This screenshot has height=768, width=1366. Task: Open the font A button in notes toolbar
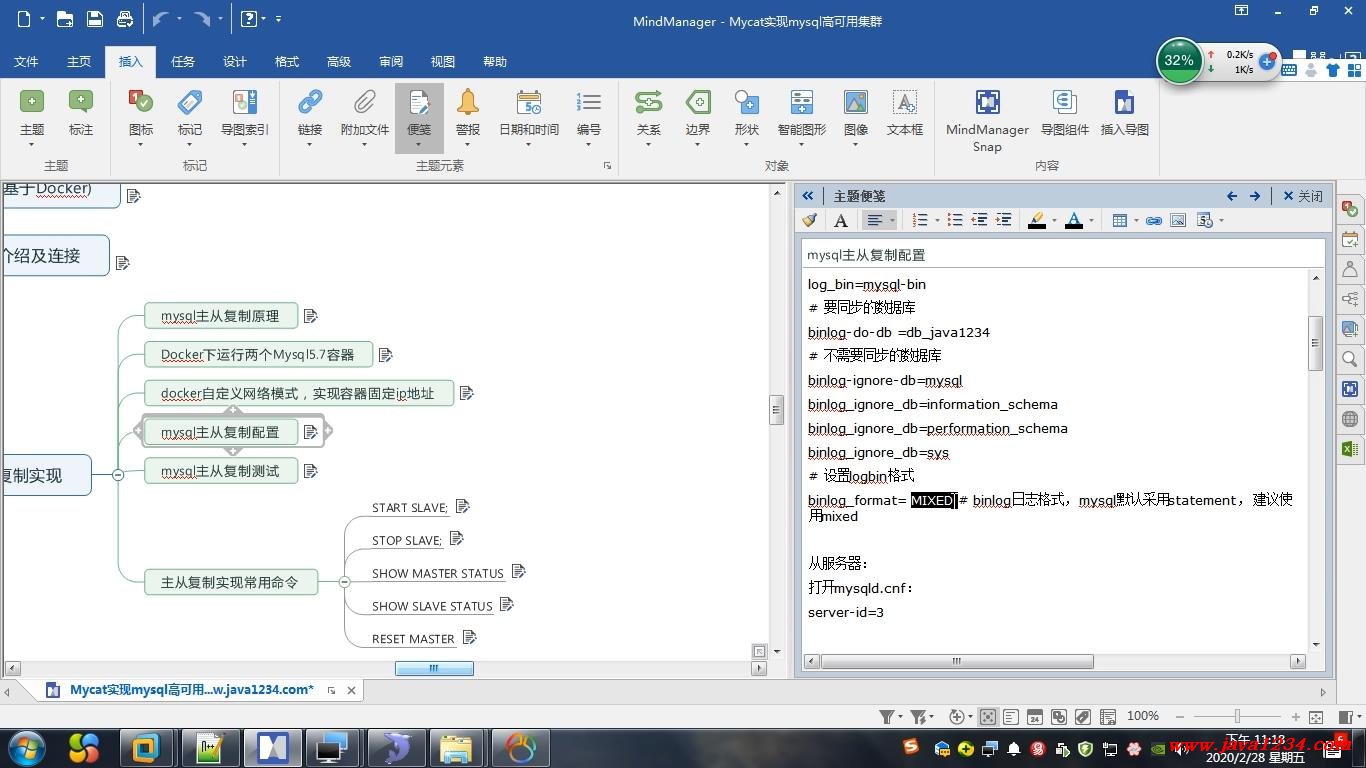point(841,220)
